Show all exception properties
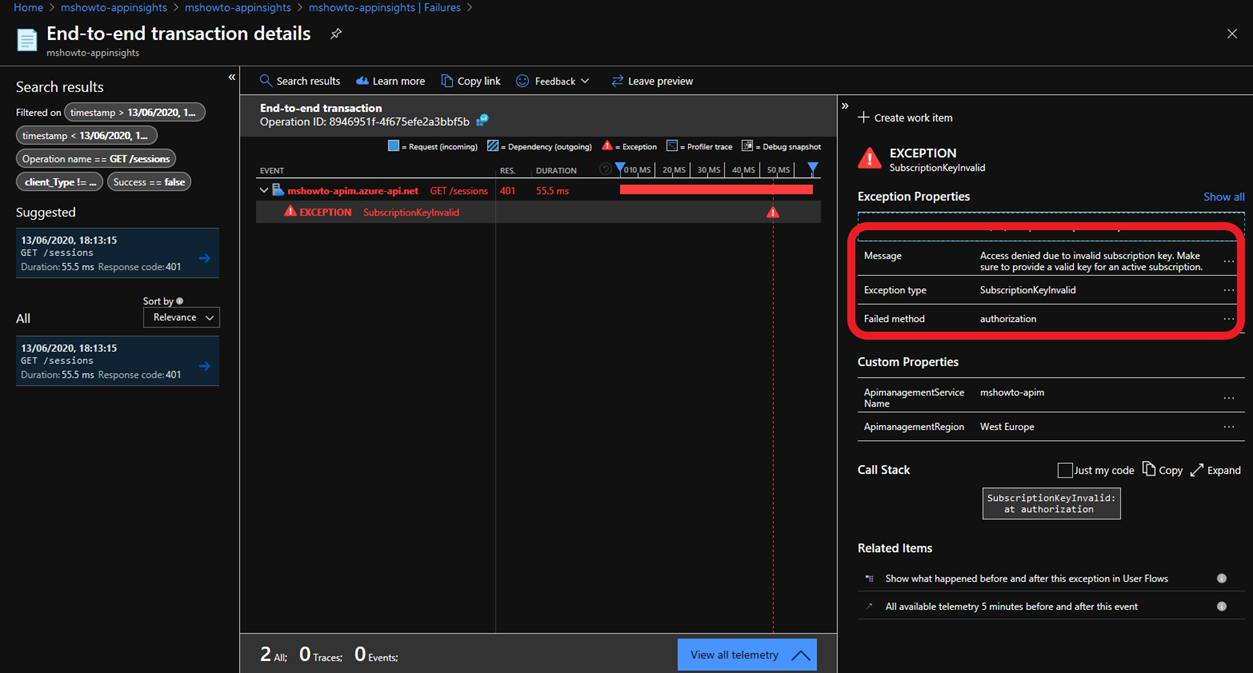1253x673 pixels. click(x=1224, y=197)
